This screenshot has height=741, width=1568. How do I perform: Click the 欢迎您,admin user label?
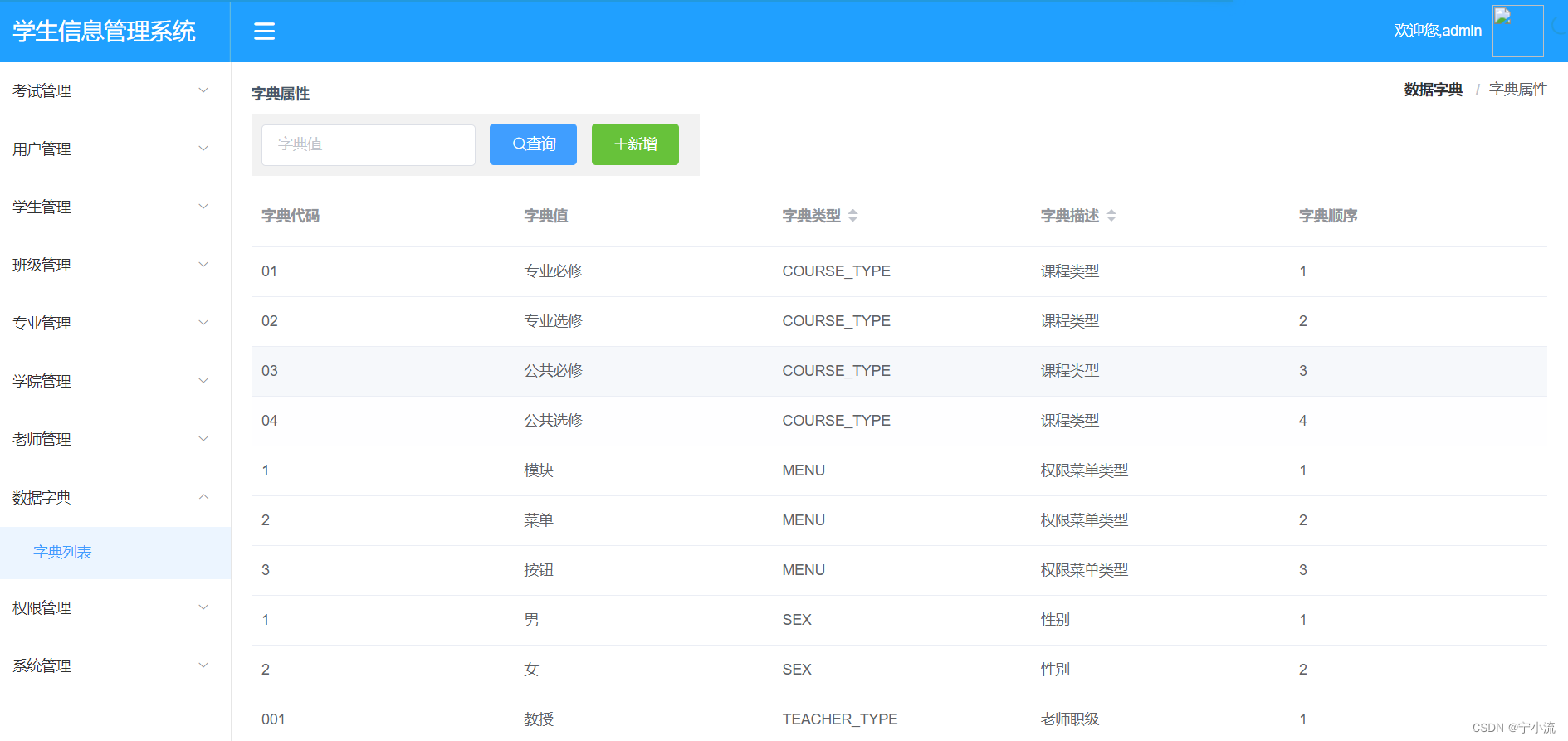pyautogui.click(x=1438, y=31)
